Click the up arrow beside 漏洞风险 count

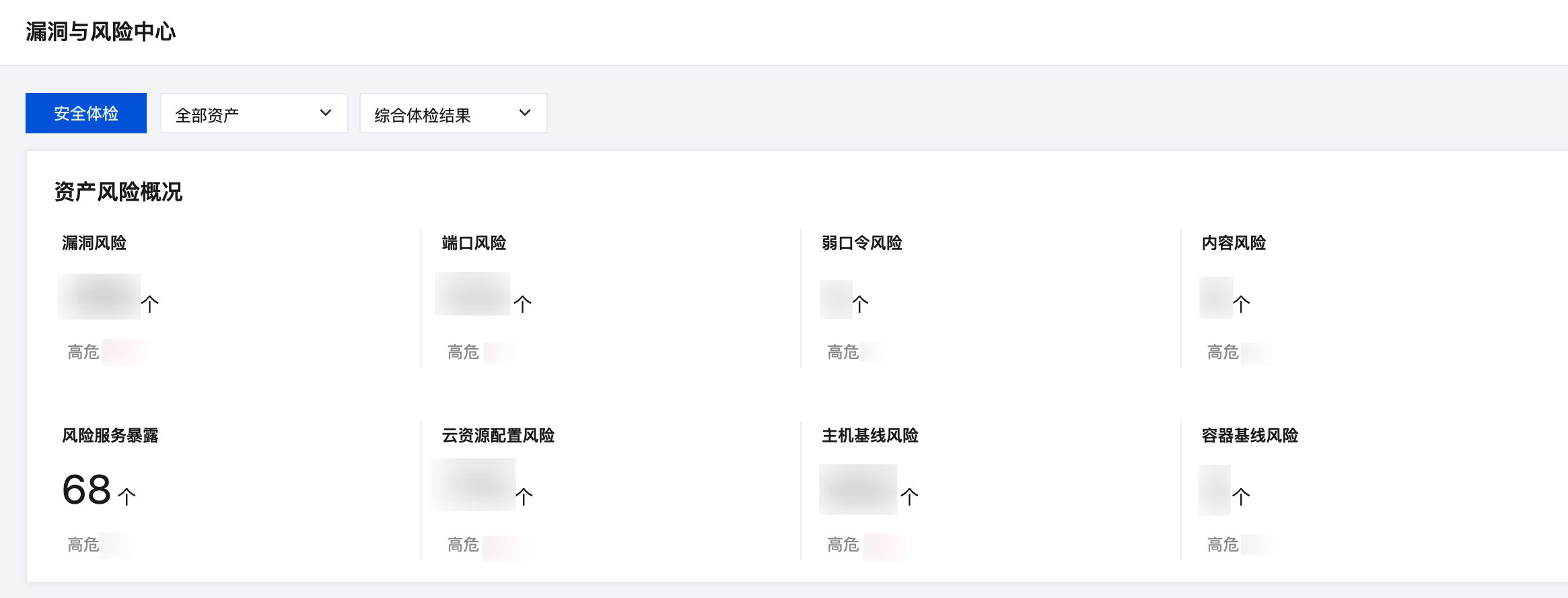(x=150, y=304)
